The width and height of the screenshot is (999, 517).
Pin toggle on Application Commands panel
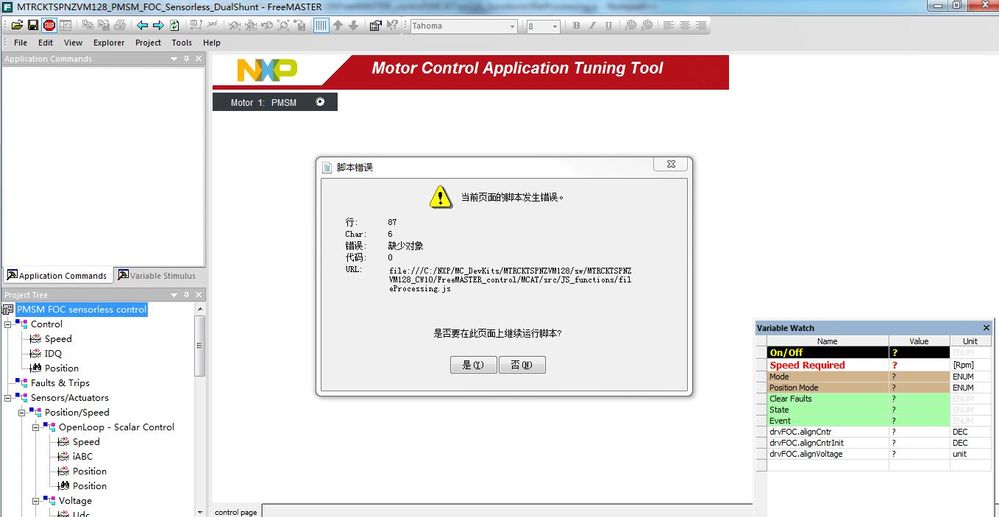coord(187,59)
